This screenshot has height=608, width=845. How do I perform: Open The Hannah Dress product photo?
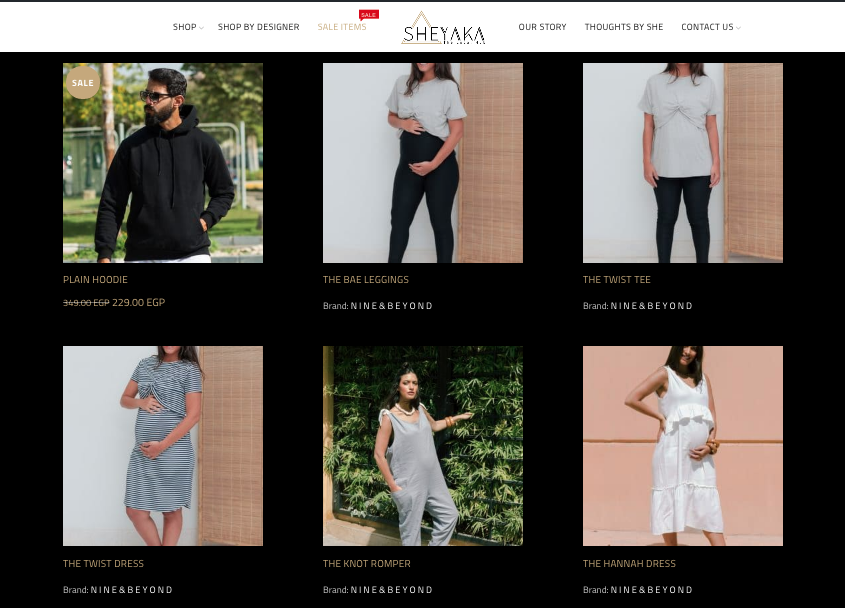[x=683, y=446]
